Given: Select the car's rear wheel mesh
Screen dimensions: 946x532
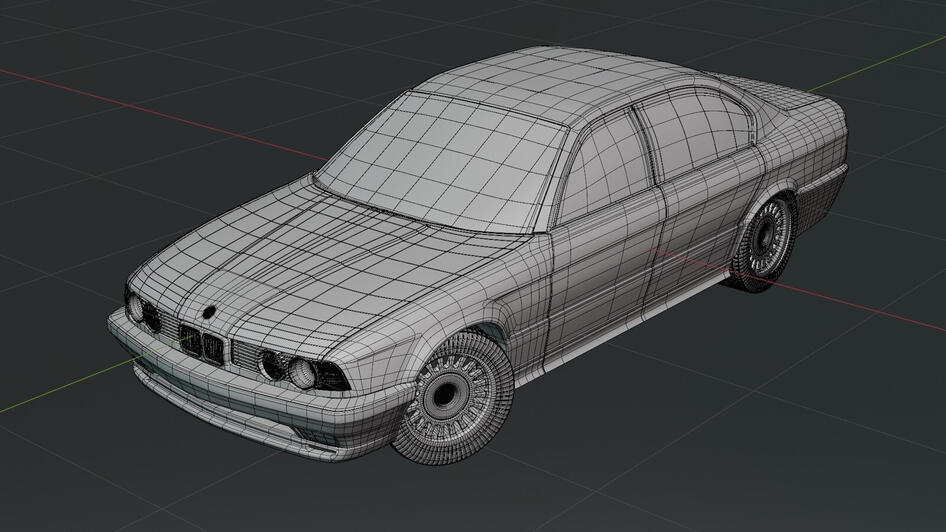Looking at the screenshot, I should point(762,242).
